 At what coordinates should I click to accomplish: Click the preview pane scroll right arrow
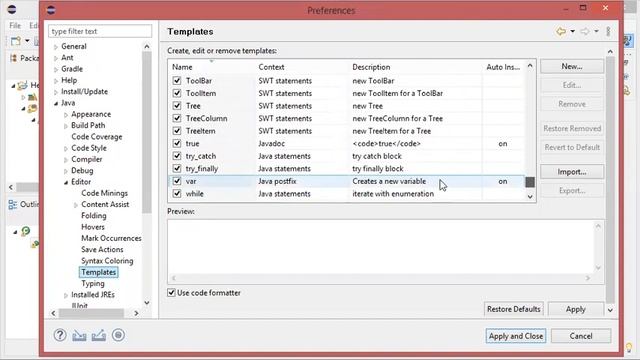point(588,278)
